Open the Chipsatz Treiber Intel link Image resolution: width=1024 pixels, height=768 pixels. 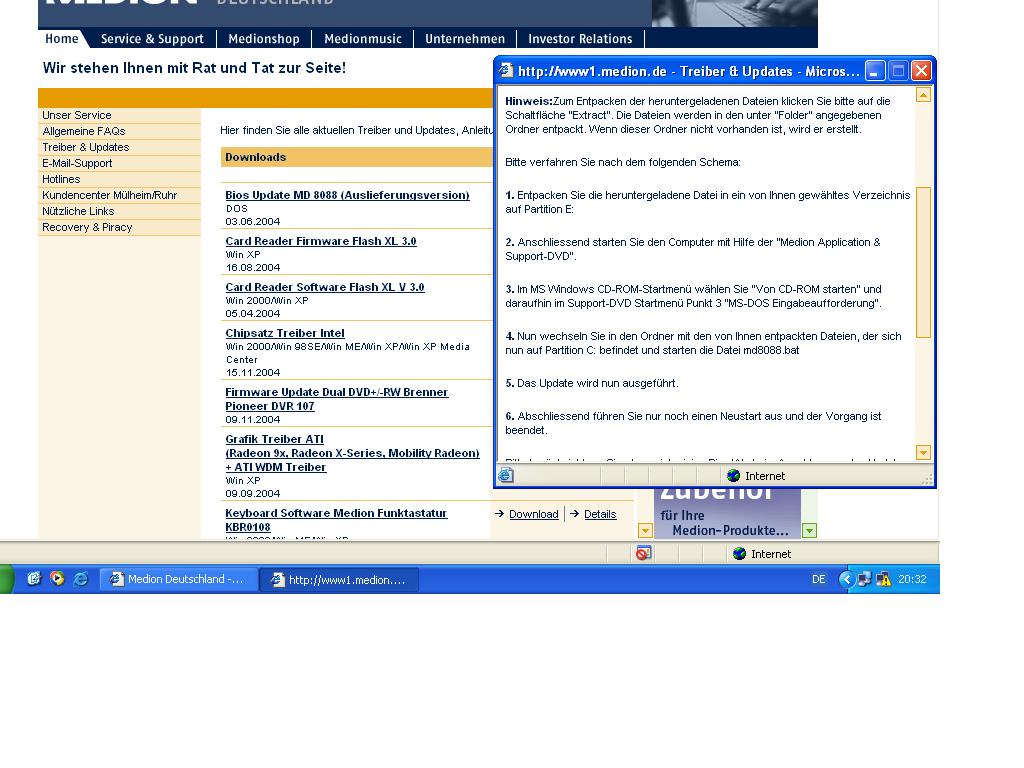coord(285,333)
